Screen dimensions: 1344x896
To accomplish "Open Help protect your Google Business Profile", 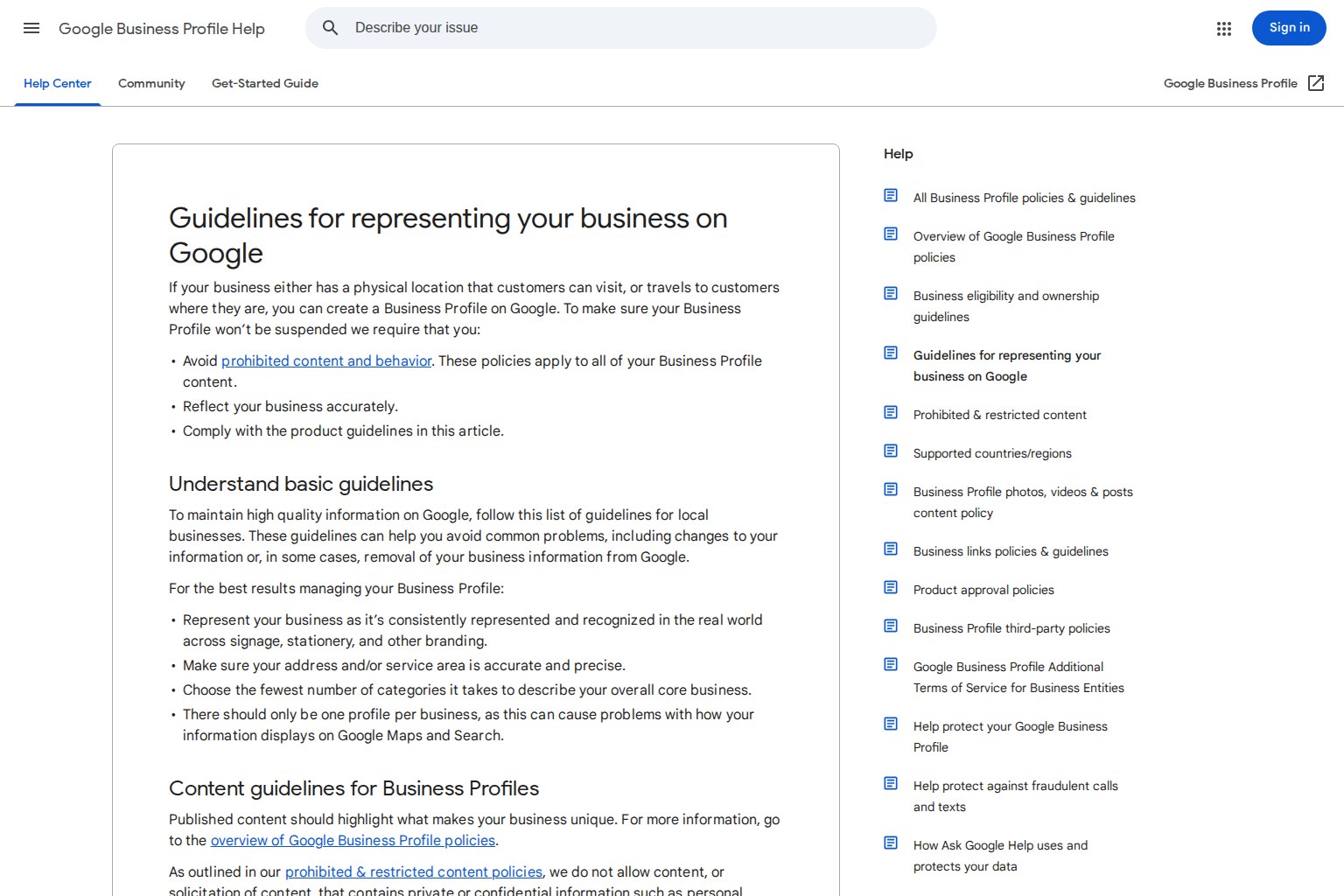I will (x=1011, y=737).
